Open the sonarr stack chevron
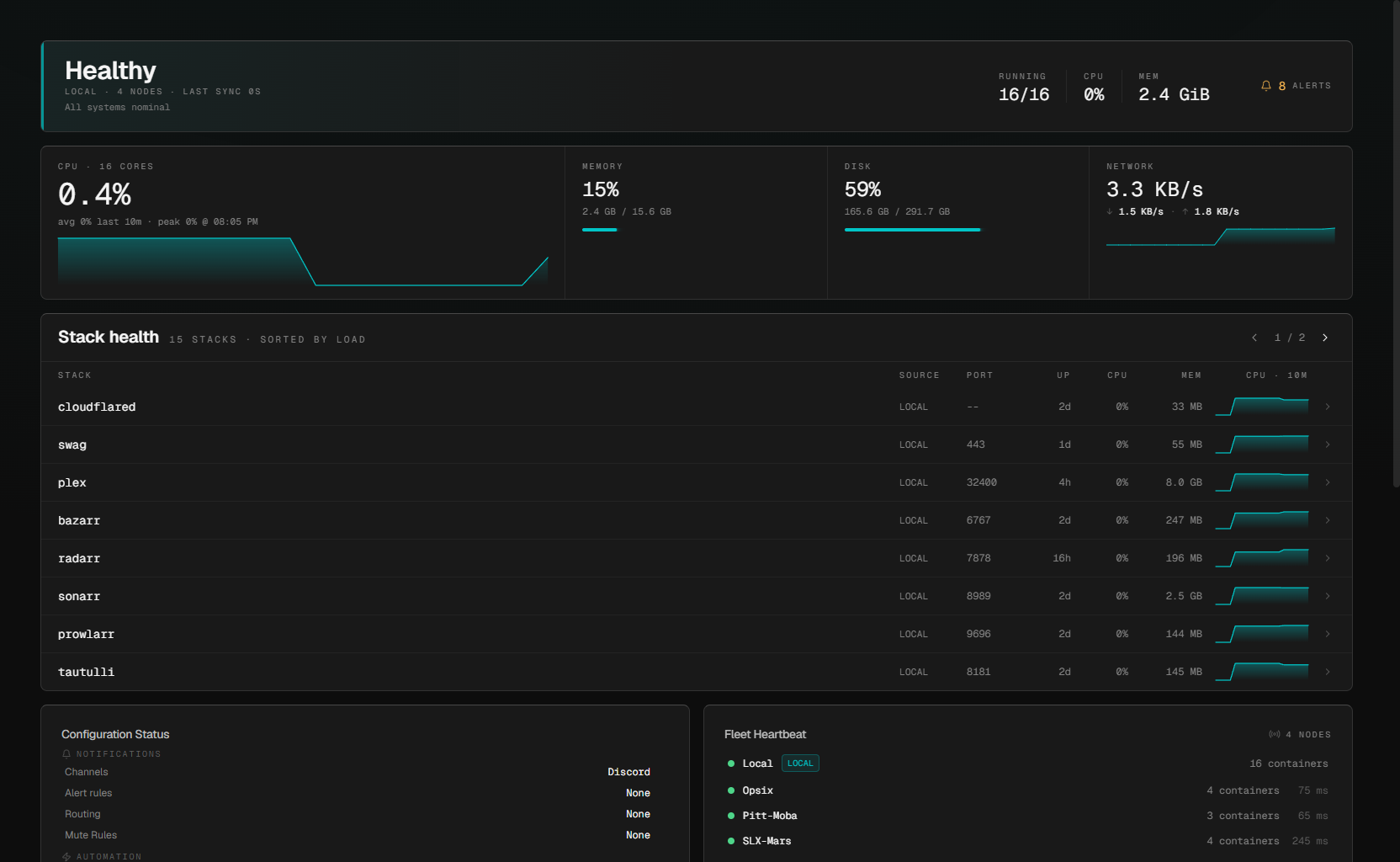 pyautogui.click(x=1328, y=596)
